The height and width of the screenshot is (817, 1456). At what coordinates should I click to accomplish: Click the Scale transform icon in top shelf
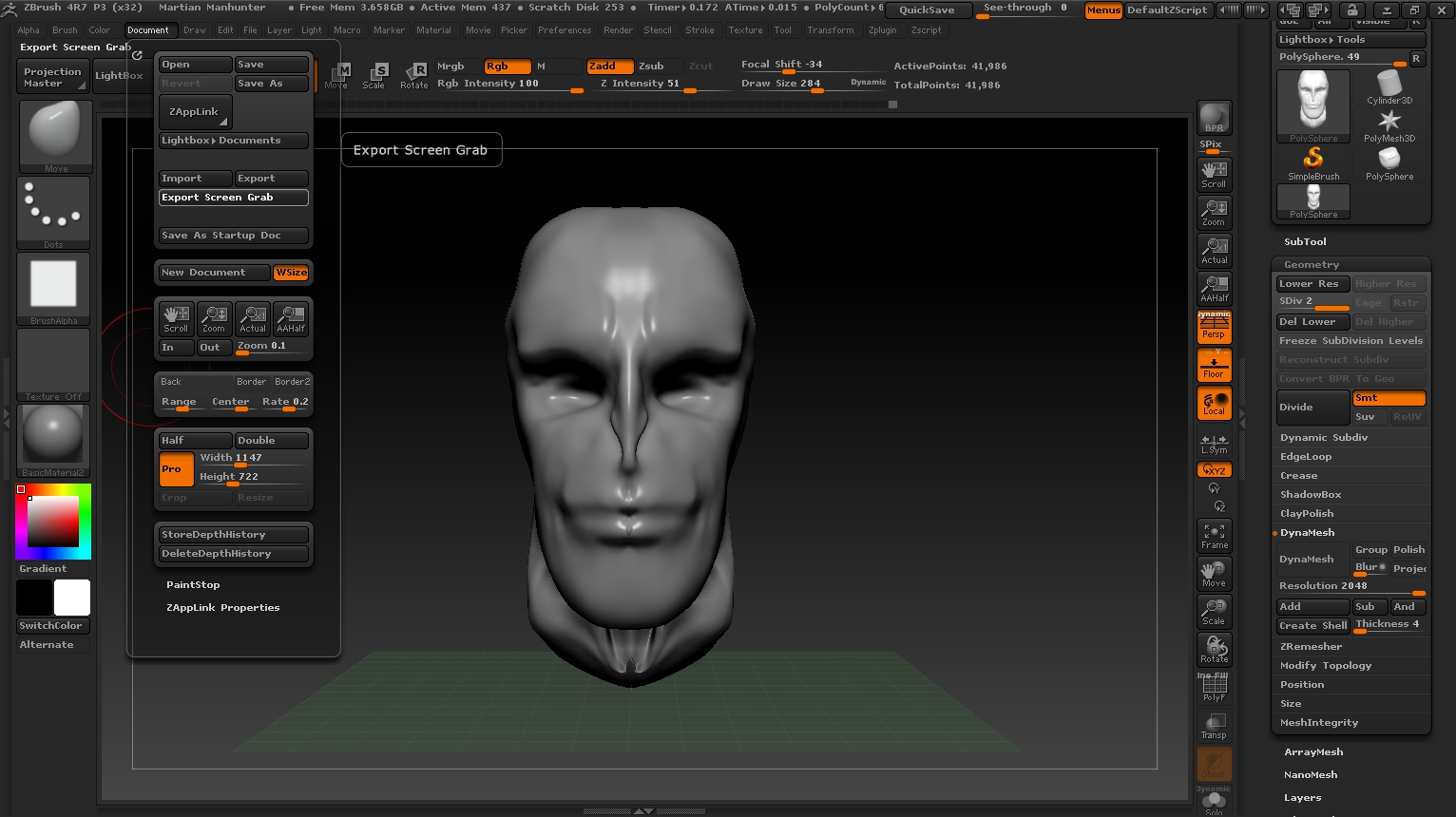[x=374, y=74]
